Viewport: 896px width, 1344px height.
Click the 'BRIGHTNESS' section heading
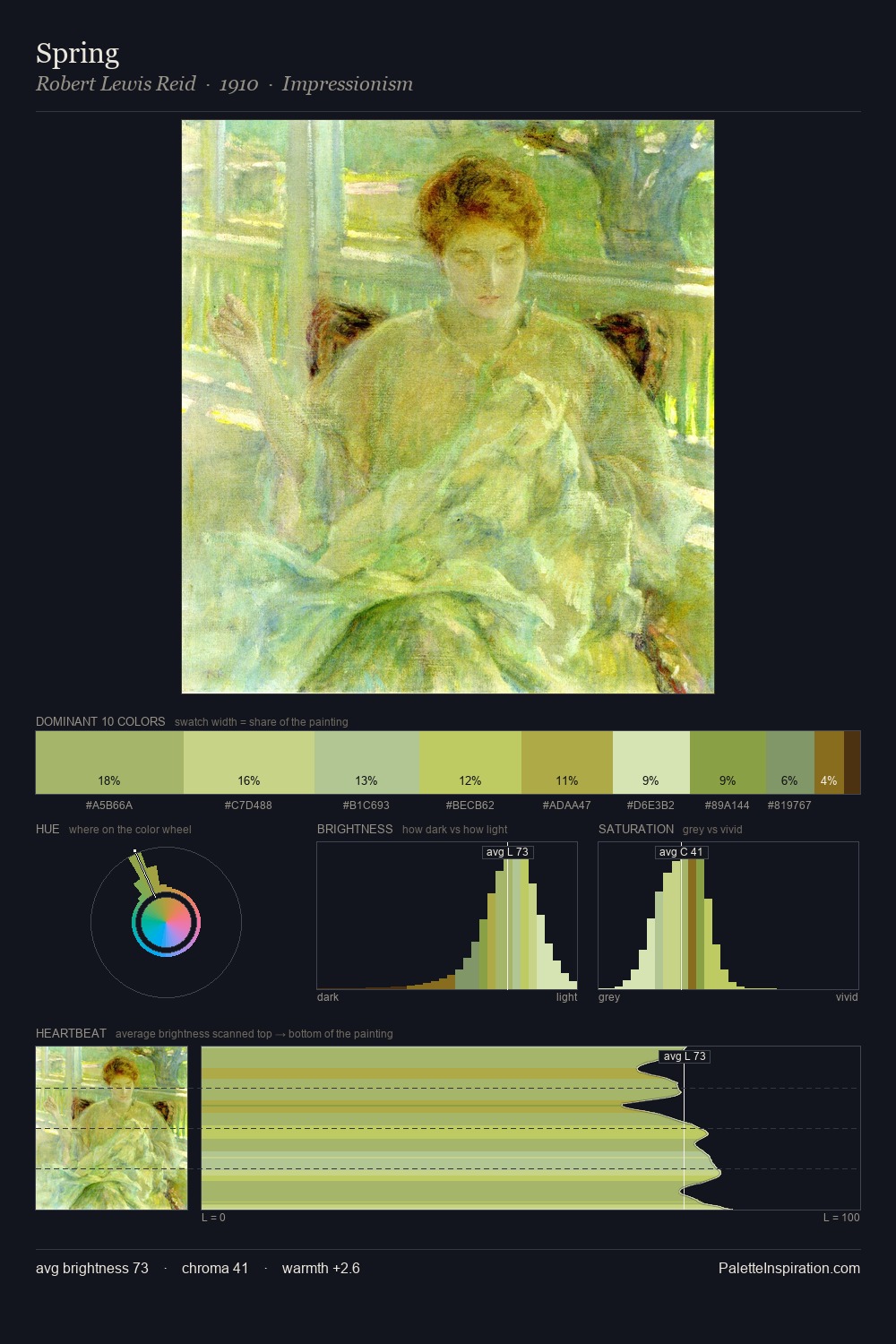tap(355, 829)
